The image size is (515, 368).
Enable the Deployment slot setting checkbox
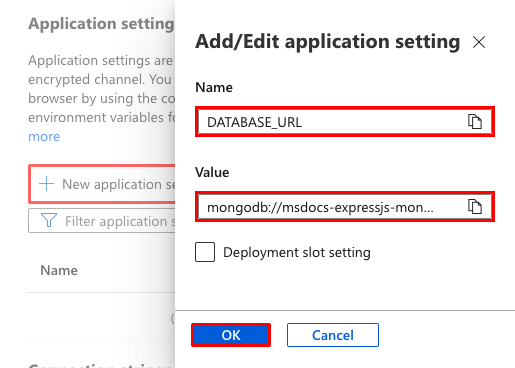205,252
